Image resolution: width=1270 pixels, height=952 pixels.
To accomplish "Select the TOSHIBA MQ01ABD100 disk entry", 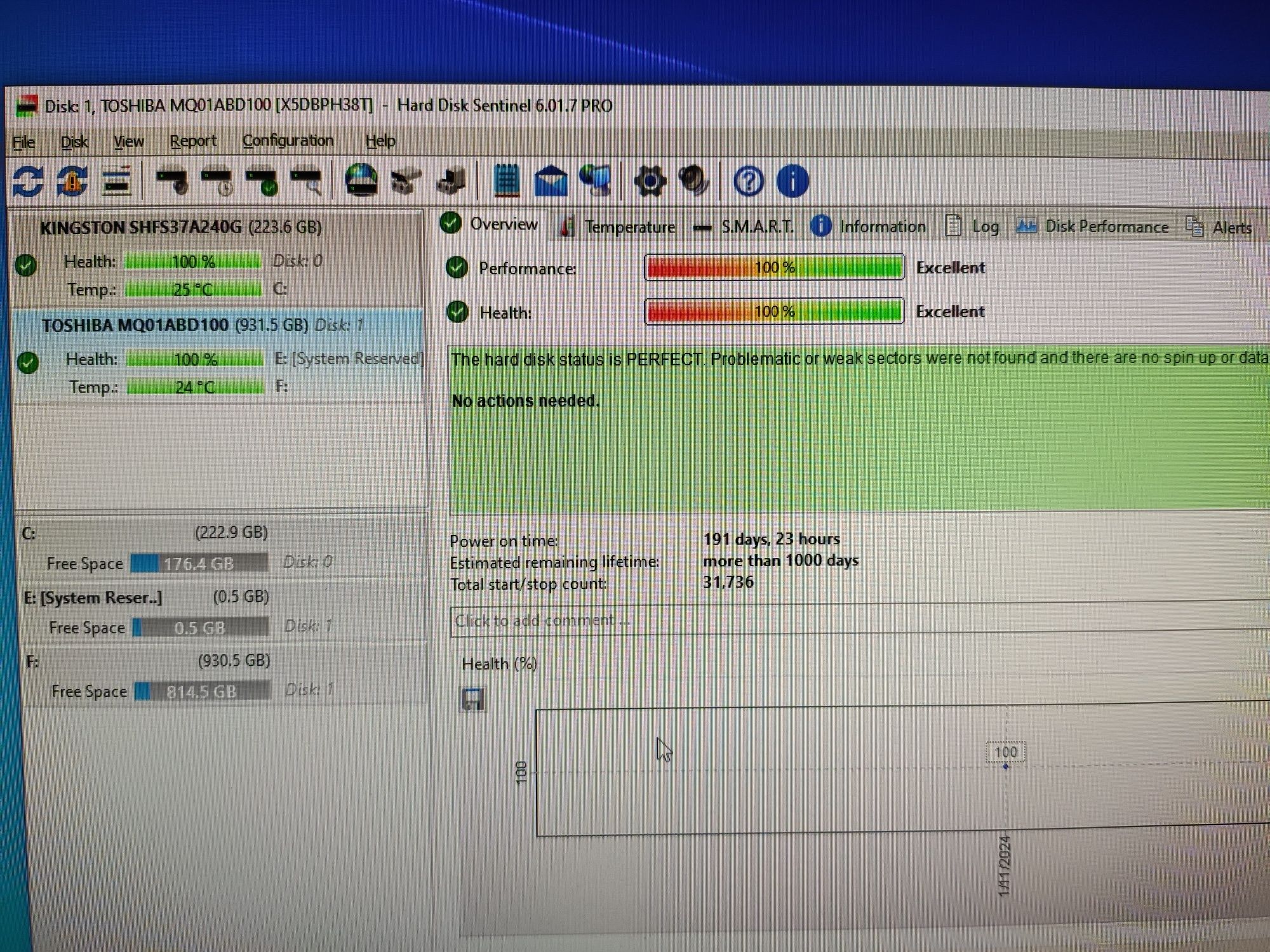I will point(218,355).
